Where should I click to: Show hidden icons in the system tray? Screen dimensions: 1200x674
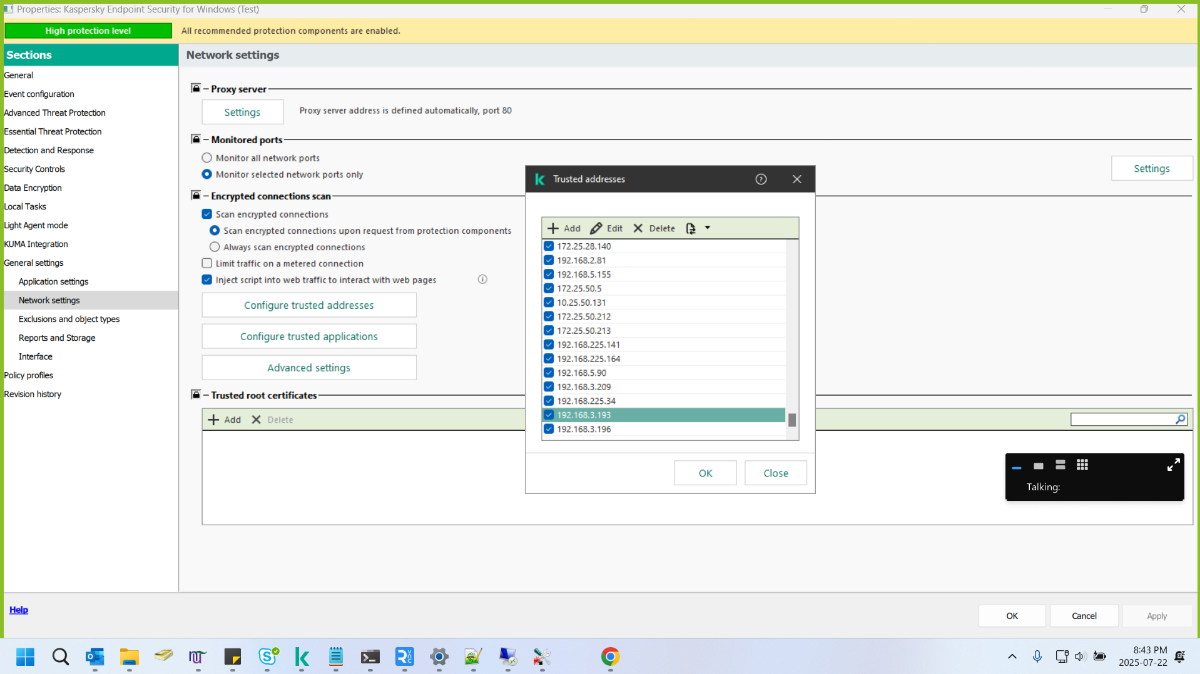[1012, 657]
